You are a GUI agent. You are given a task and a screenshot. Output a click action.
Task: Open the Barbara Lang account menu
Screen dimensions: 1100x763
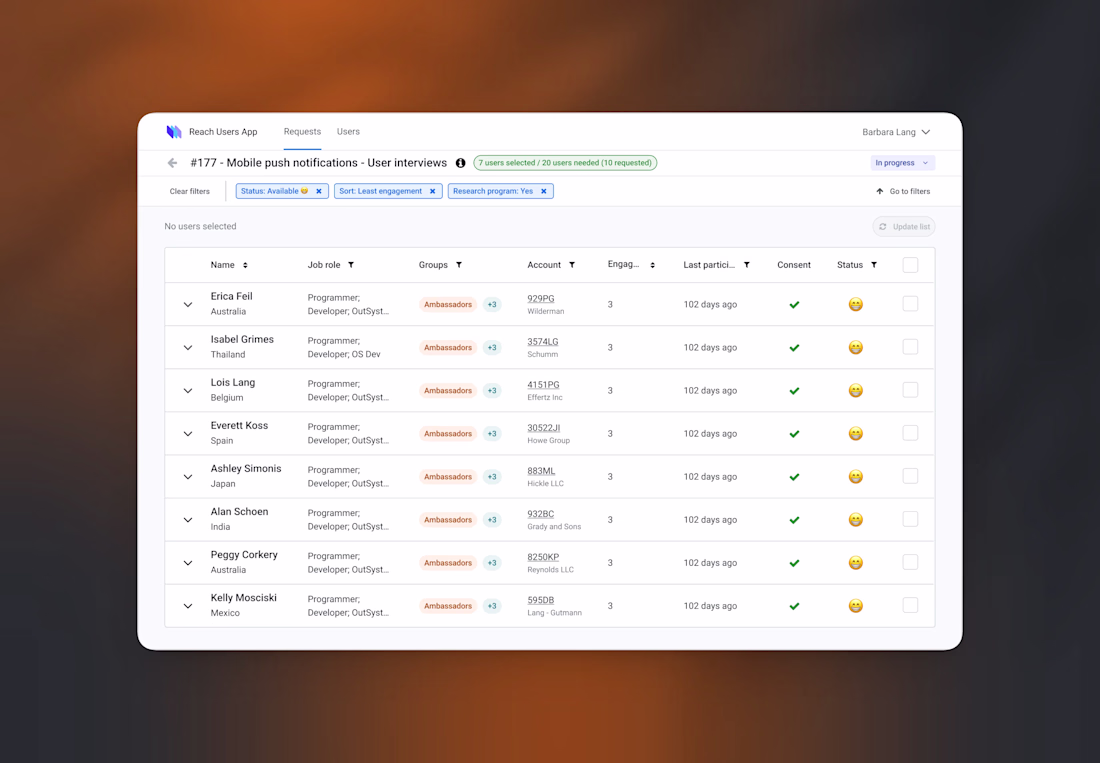[896, 132]
